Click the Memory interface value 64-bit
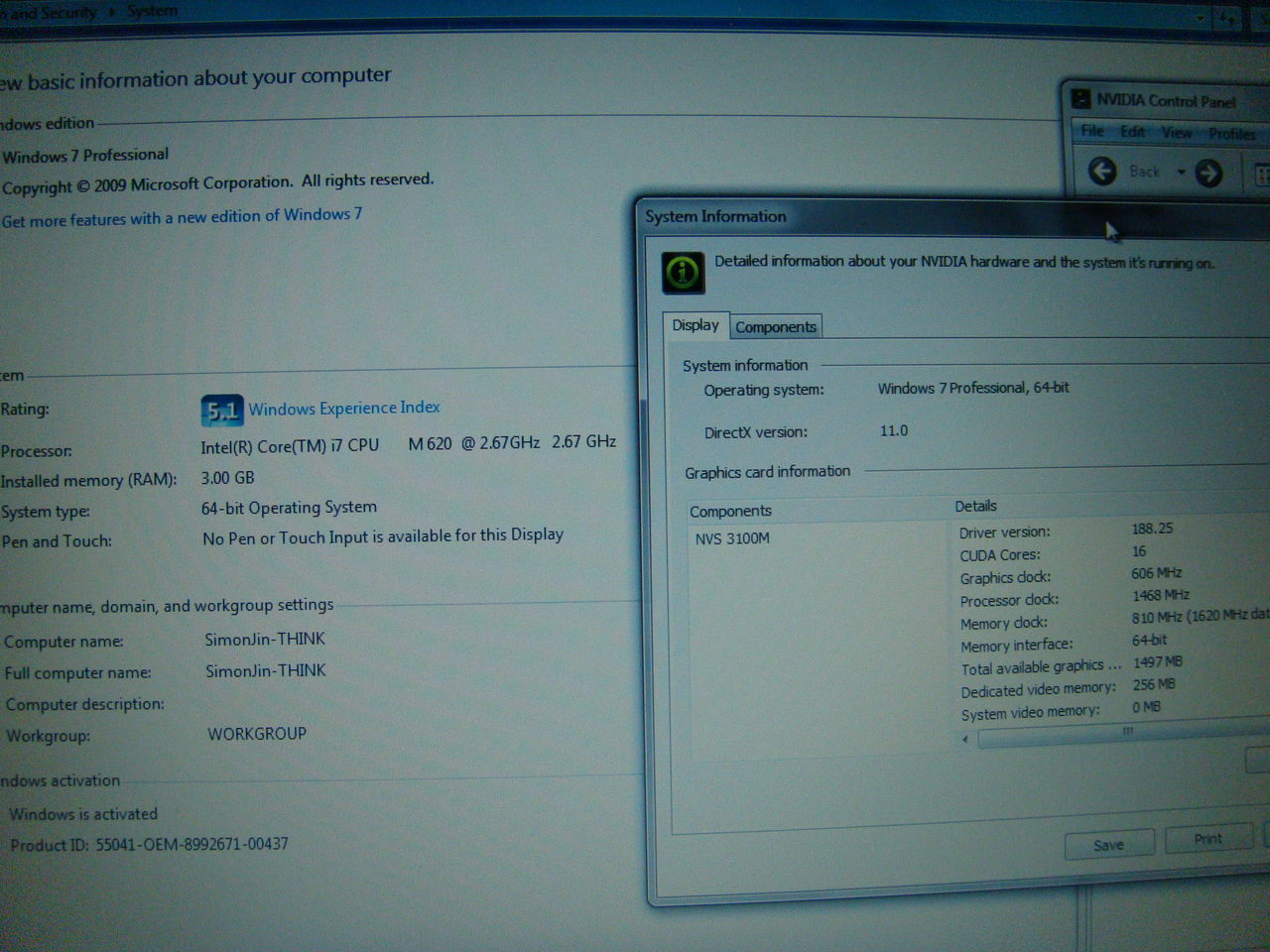 pos(1150,640)
